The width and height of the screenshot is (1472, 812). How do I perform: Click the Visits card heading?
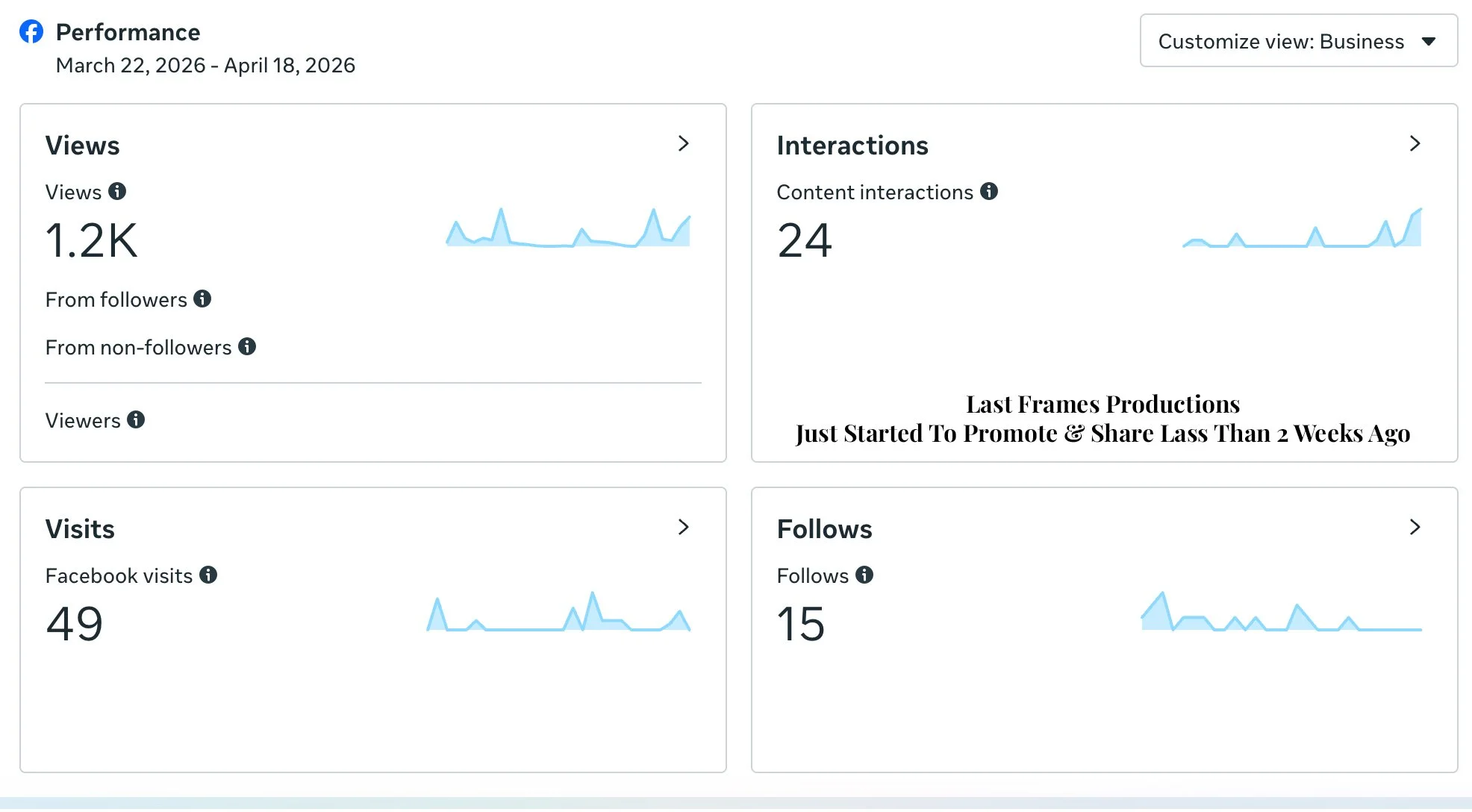(x=80, y=528)
